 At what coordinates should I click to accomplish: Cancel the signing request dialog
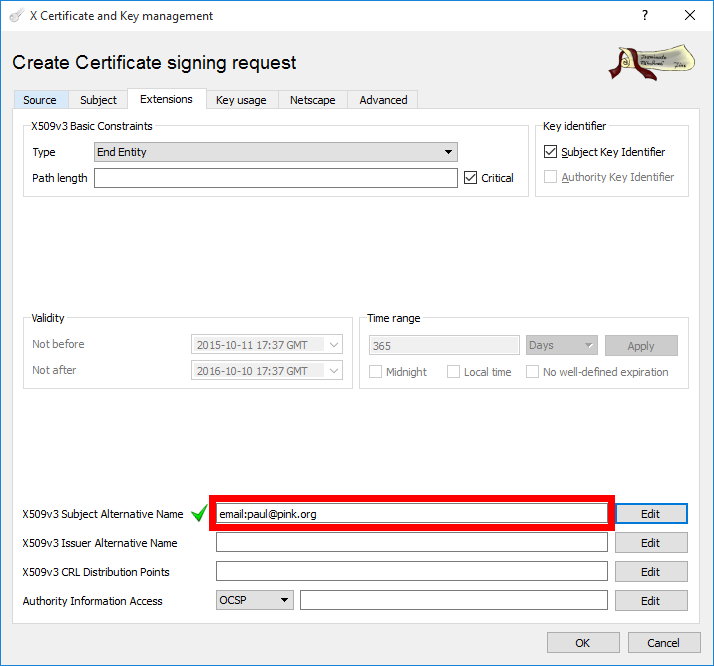click(663, 643)
